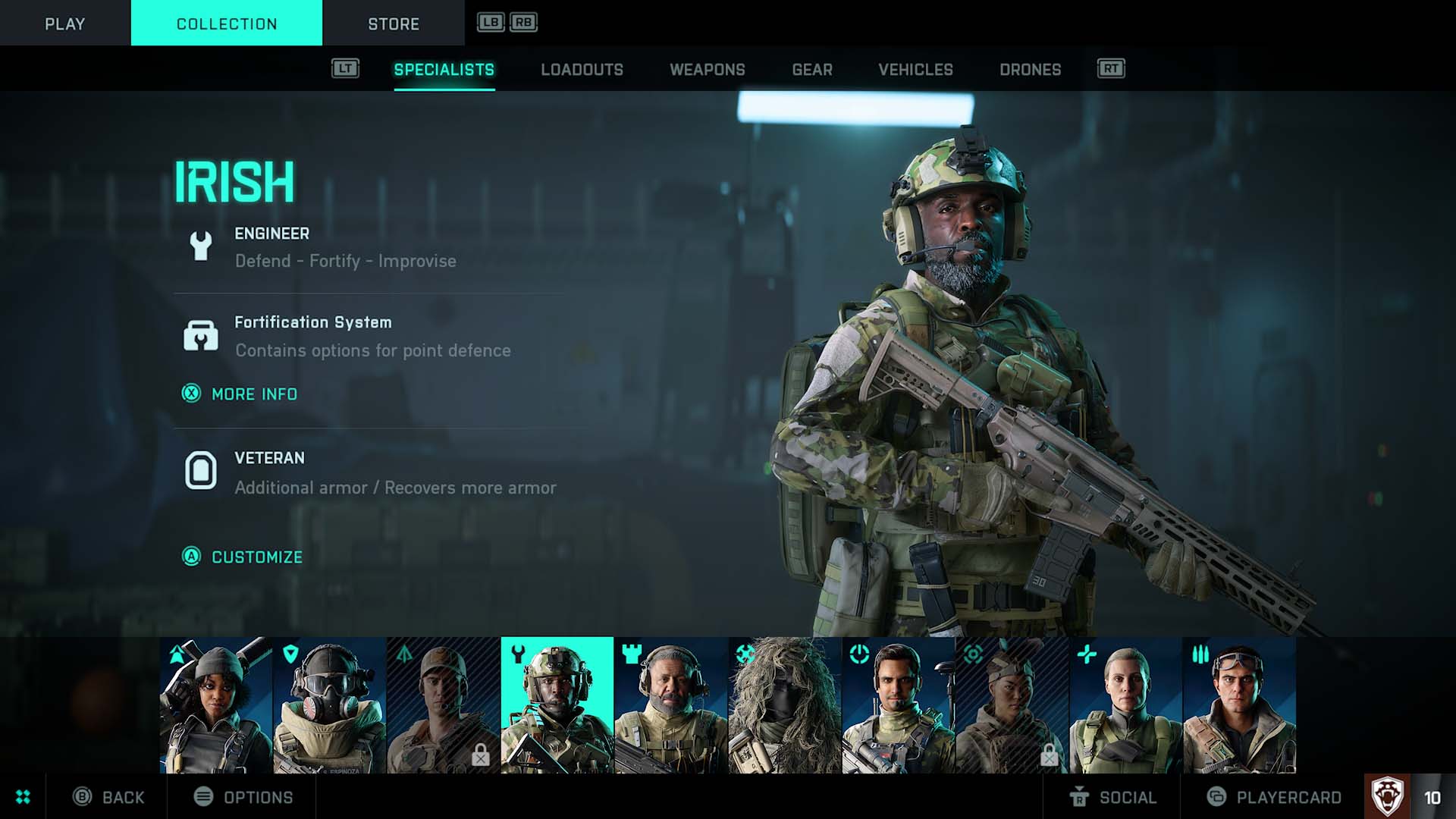The width and height of the screenshot is (1456, 819).
Task: Click the Engineer wrench class icon
Action: click(x=200, y=246)
